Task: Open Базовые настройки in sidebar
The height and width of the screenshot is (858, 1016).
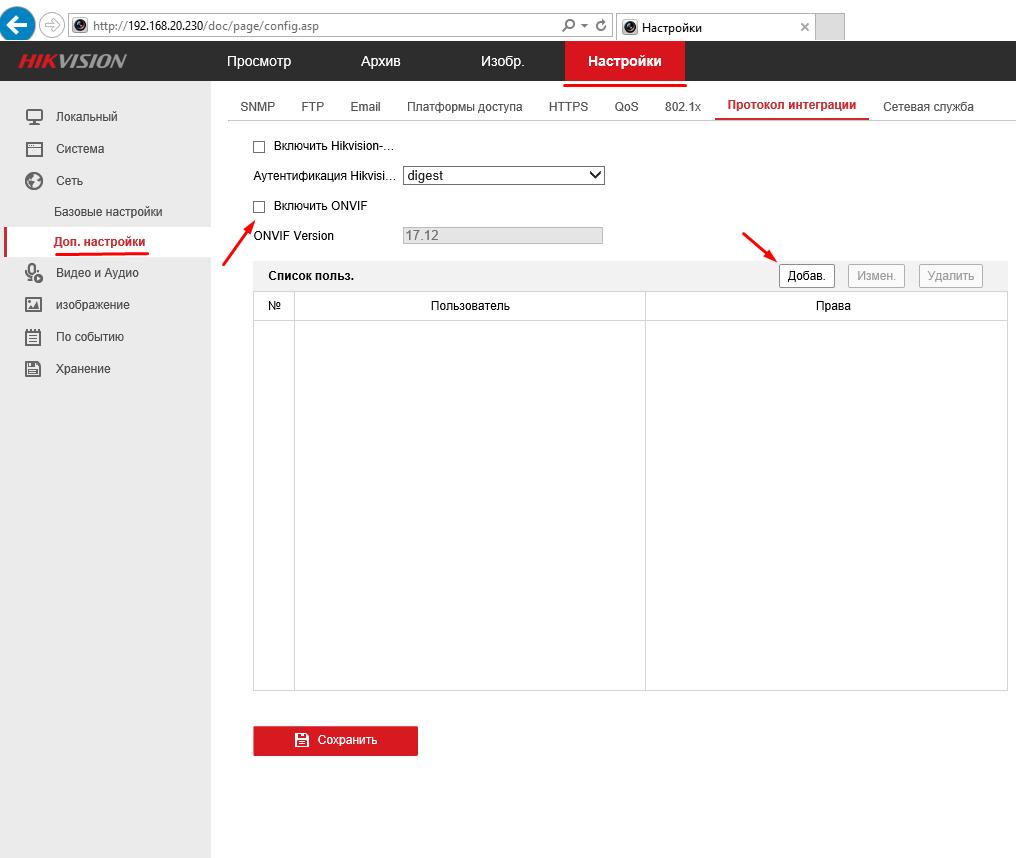Action: (x=108, y=212)
